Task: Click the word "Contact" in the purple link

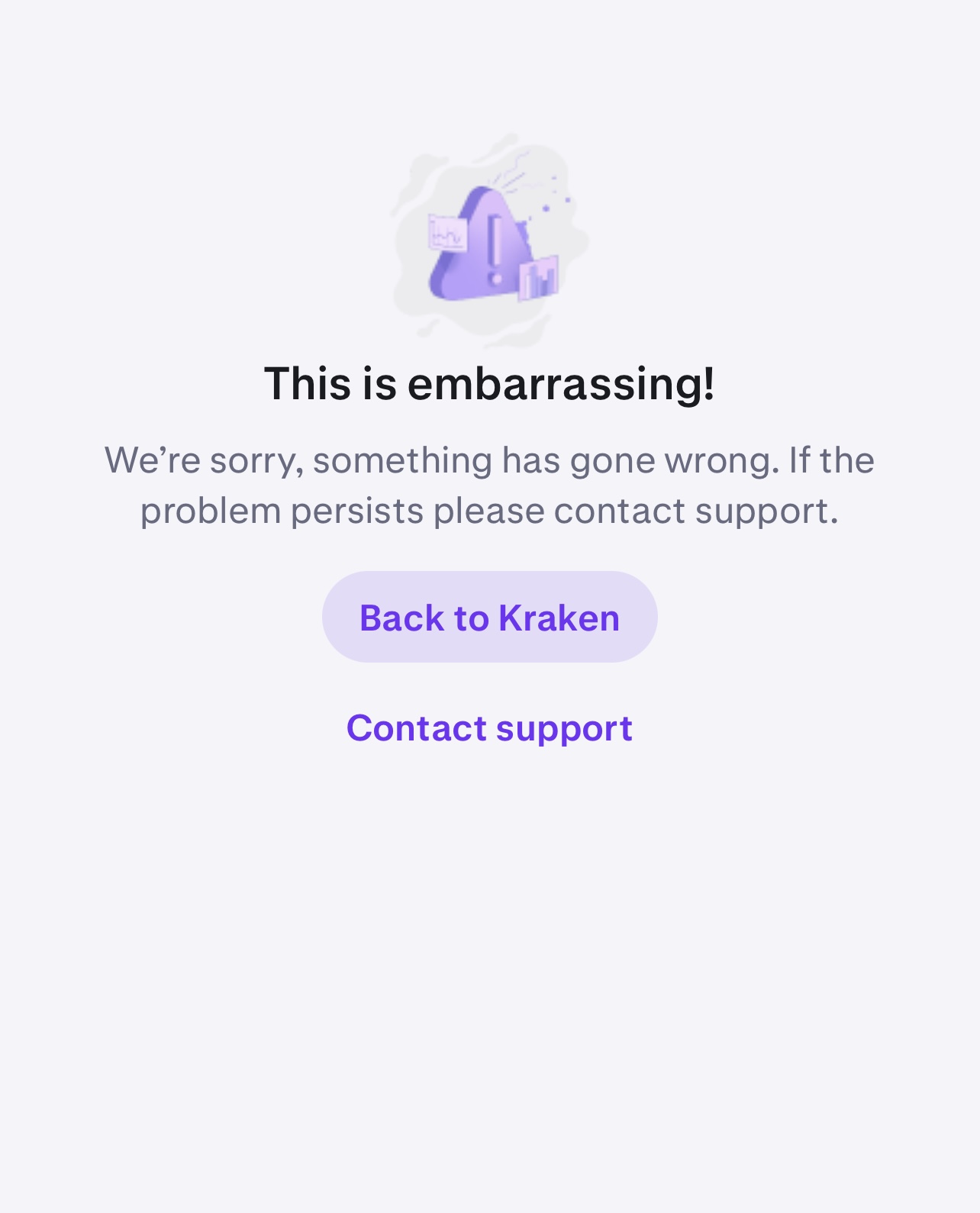Action: coord(417,727)
